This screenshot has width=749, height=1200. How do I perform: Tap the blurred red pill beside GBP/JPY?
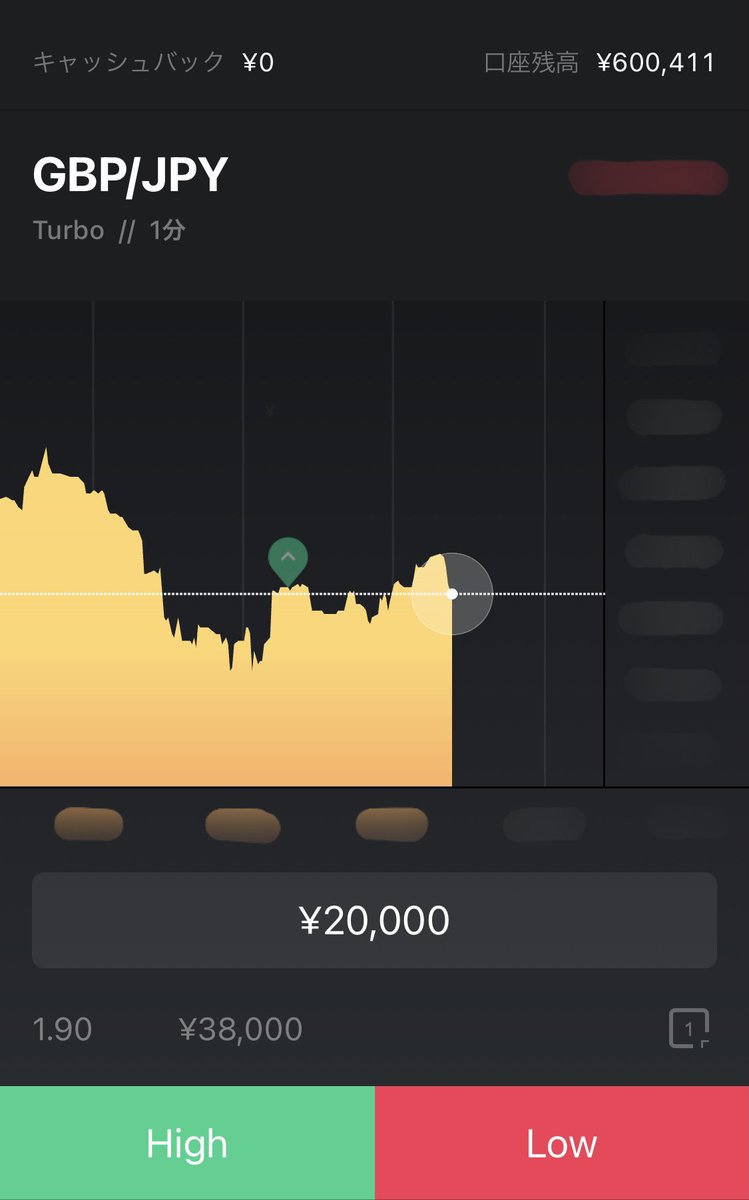[x=648, y=178]
